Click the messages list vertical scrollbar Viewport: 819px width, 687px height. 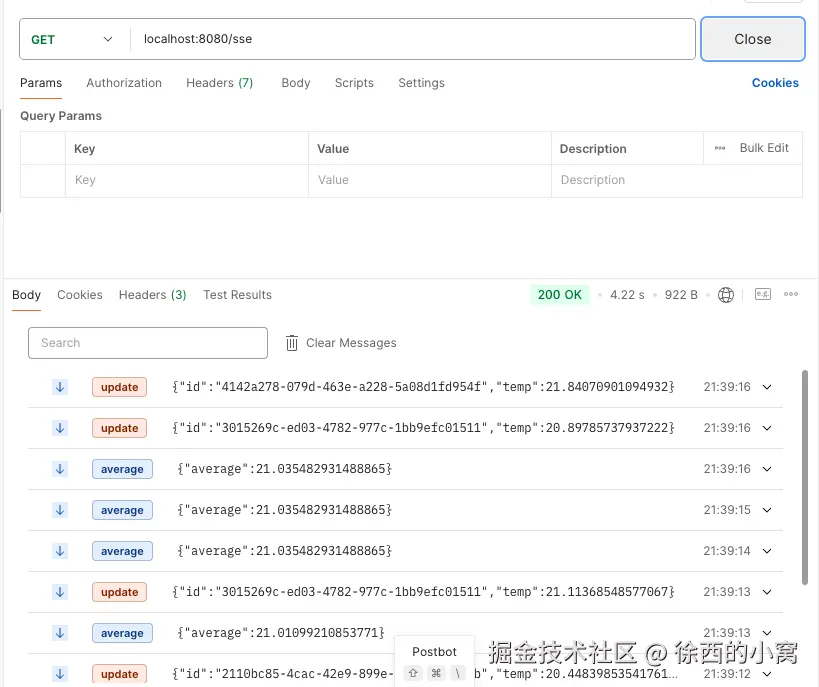coord(805,478)
